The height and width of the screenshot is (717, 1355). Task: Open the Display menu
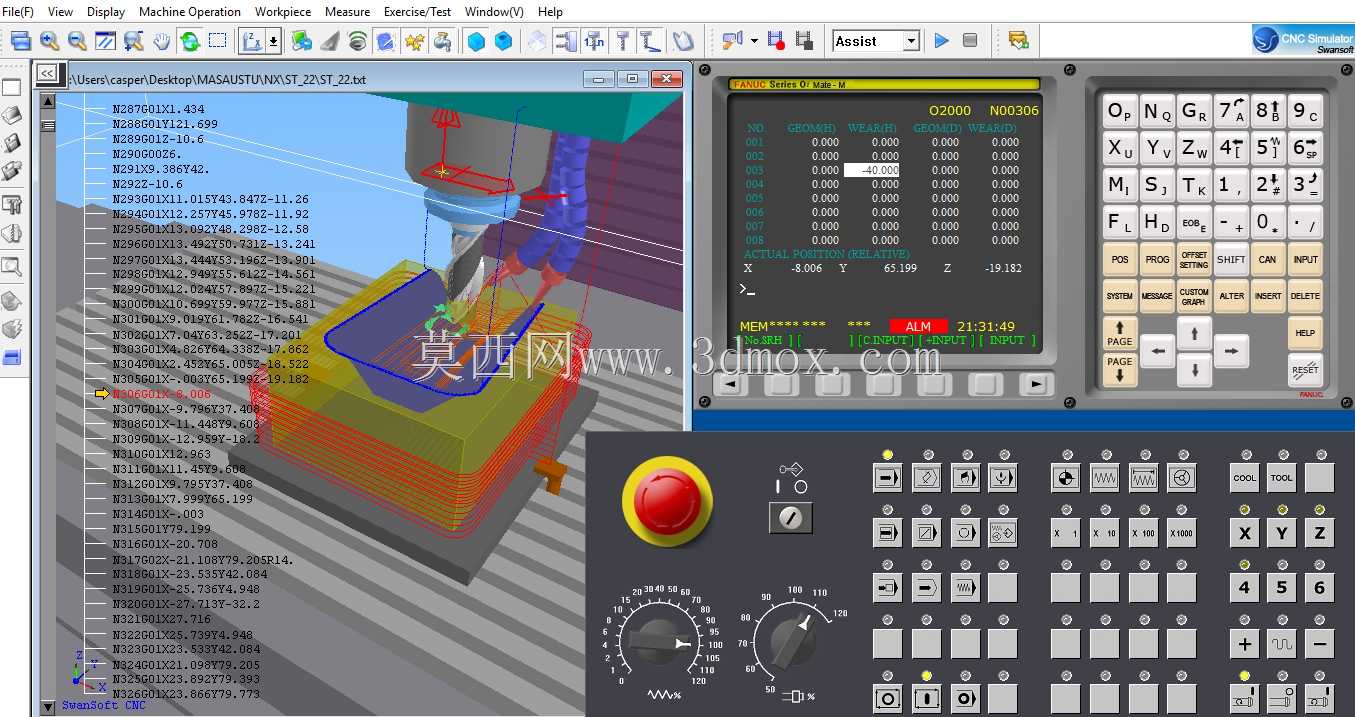click(106, 12)
